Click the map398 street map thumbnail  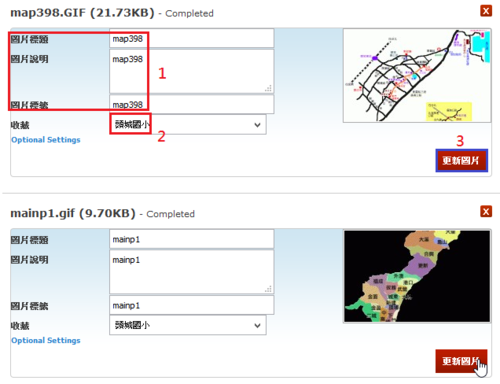(417, 76)
